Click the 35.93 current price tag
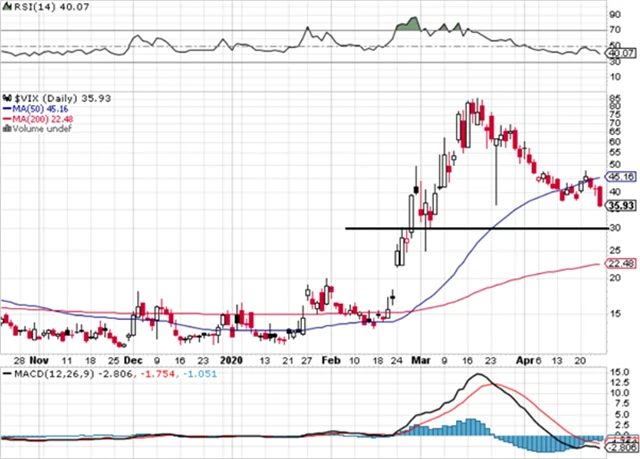Image resolution: width=640 pixels, height=459 pixels. click(x=624, y=206)
